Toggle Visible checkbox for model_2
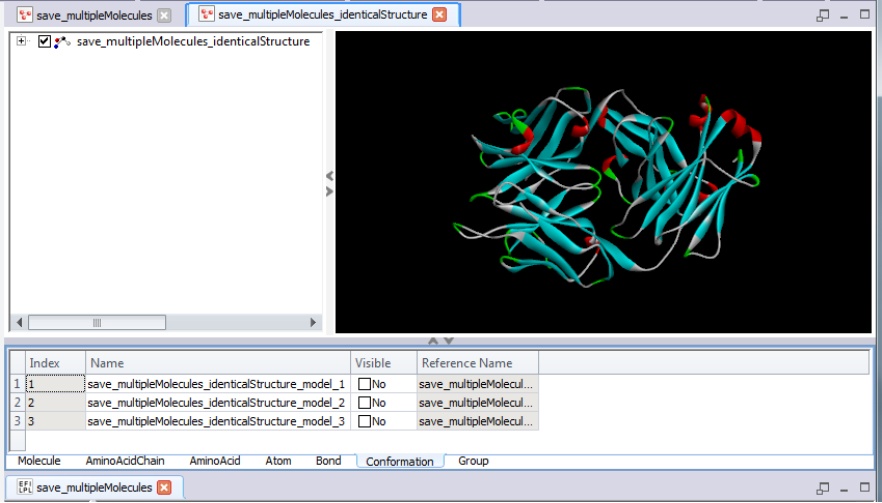Viewport: 882px width, 503px height. click(364, 403)
